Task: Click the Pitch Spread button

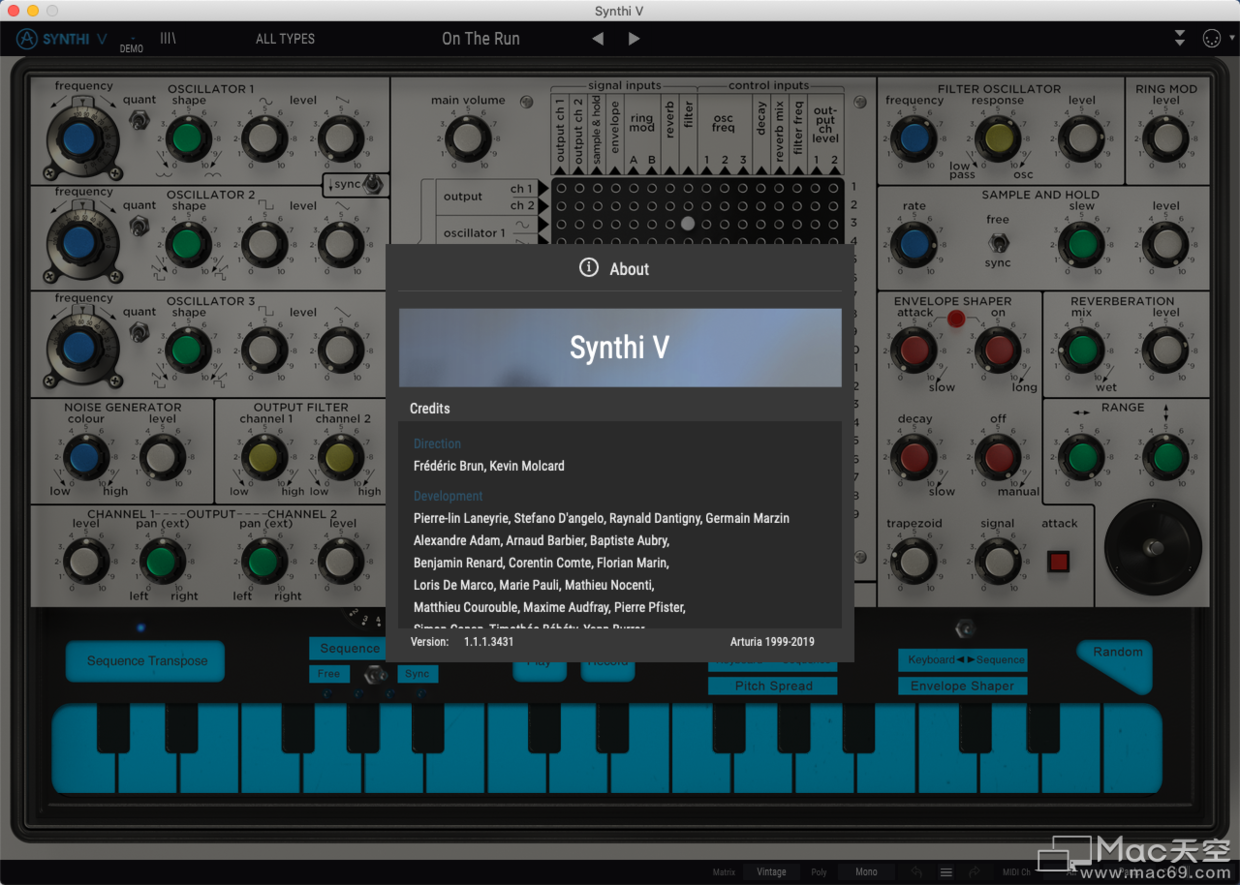Action: tap(773, 686)
